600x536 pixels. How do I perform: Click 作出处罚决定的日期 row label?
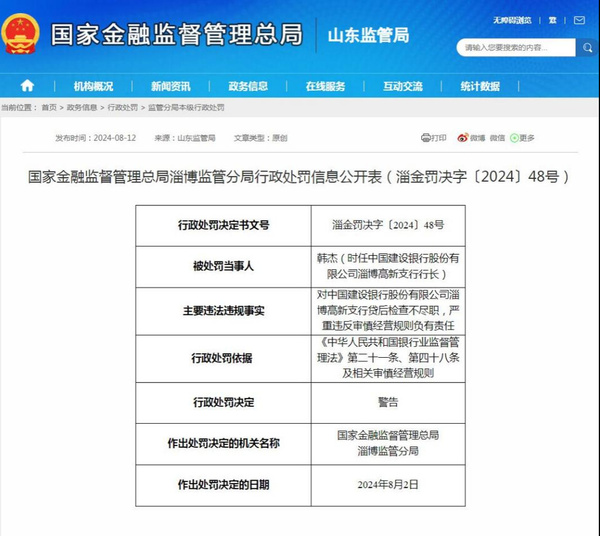pos(223,485)
